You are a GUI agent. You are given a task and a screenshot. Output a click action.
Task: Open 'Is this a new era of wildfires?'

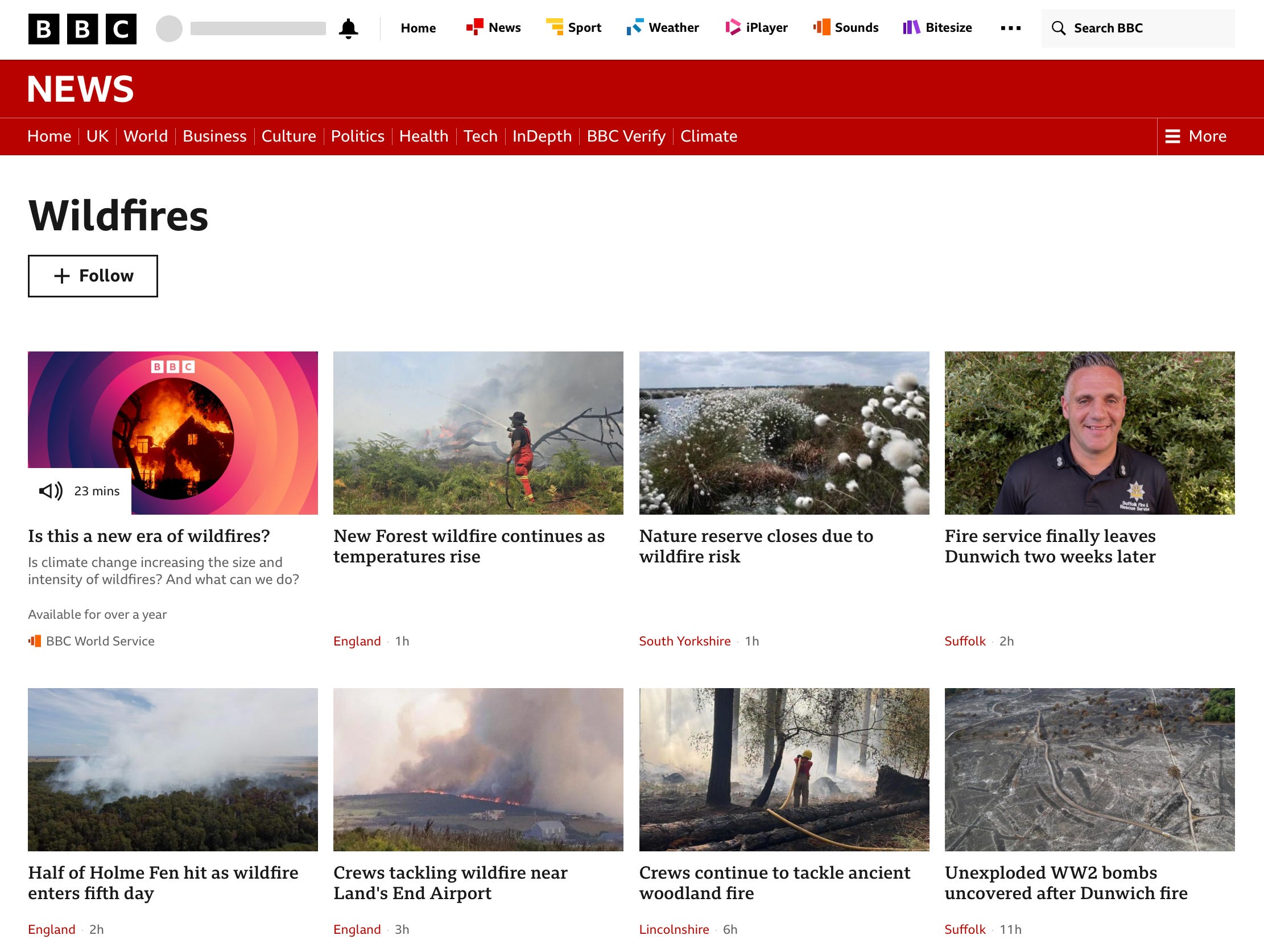pos(149,536)
